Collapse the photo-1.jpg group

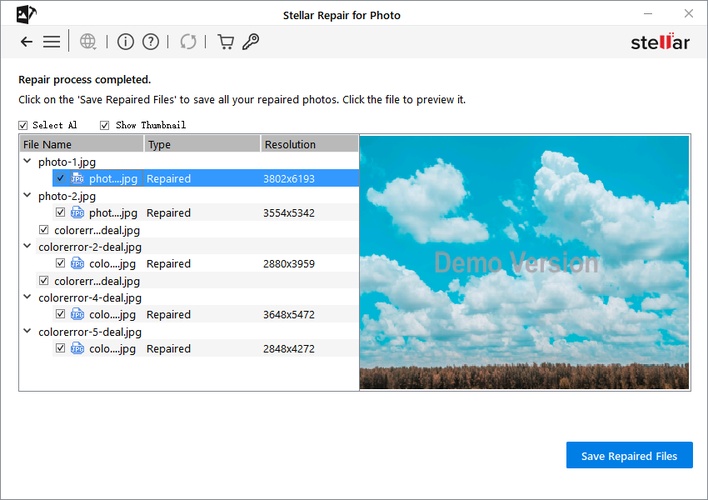point(27,161)
